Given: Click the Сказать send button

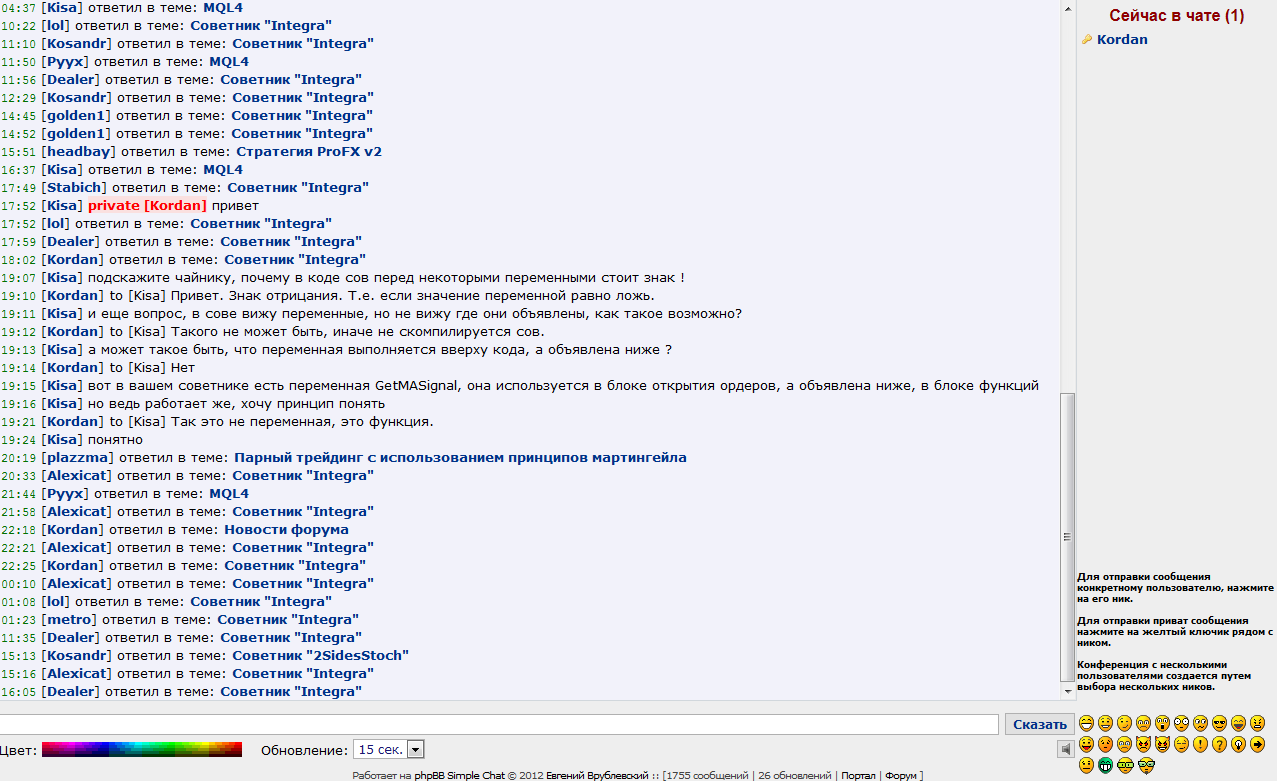Looking at the screenshot, I should [1039, 724].
